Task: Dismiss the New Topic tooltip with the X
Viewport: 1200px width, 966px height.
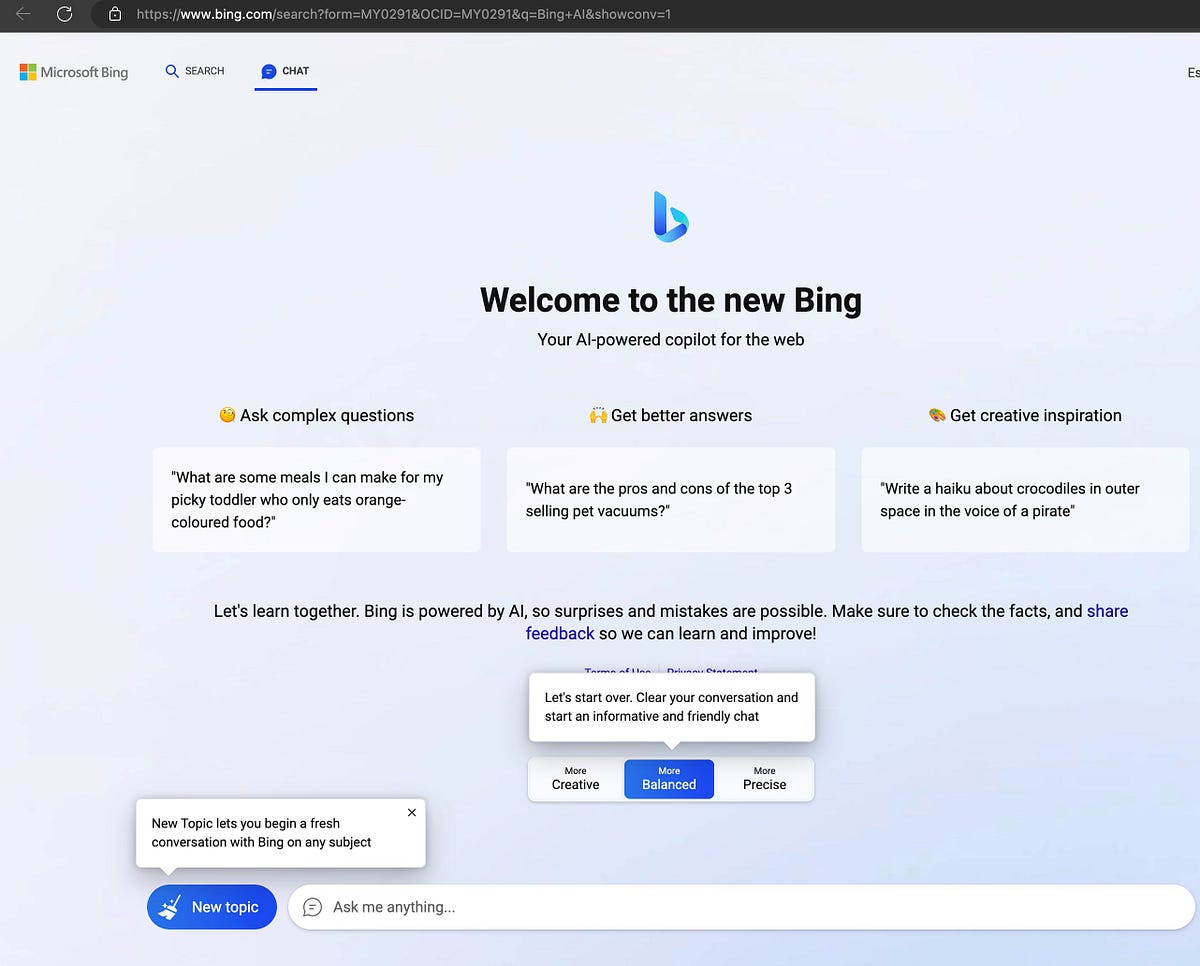Action: coord(411,813)
